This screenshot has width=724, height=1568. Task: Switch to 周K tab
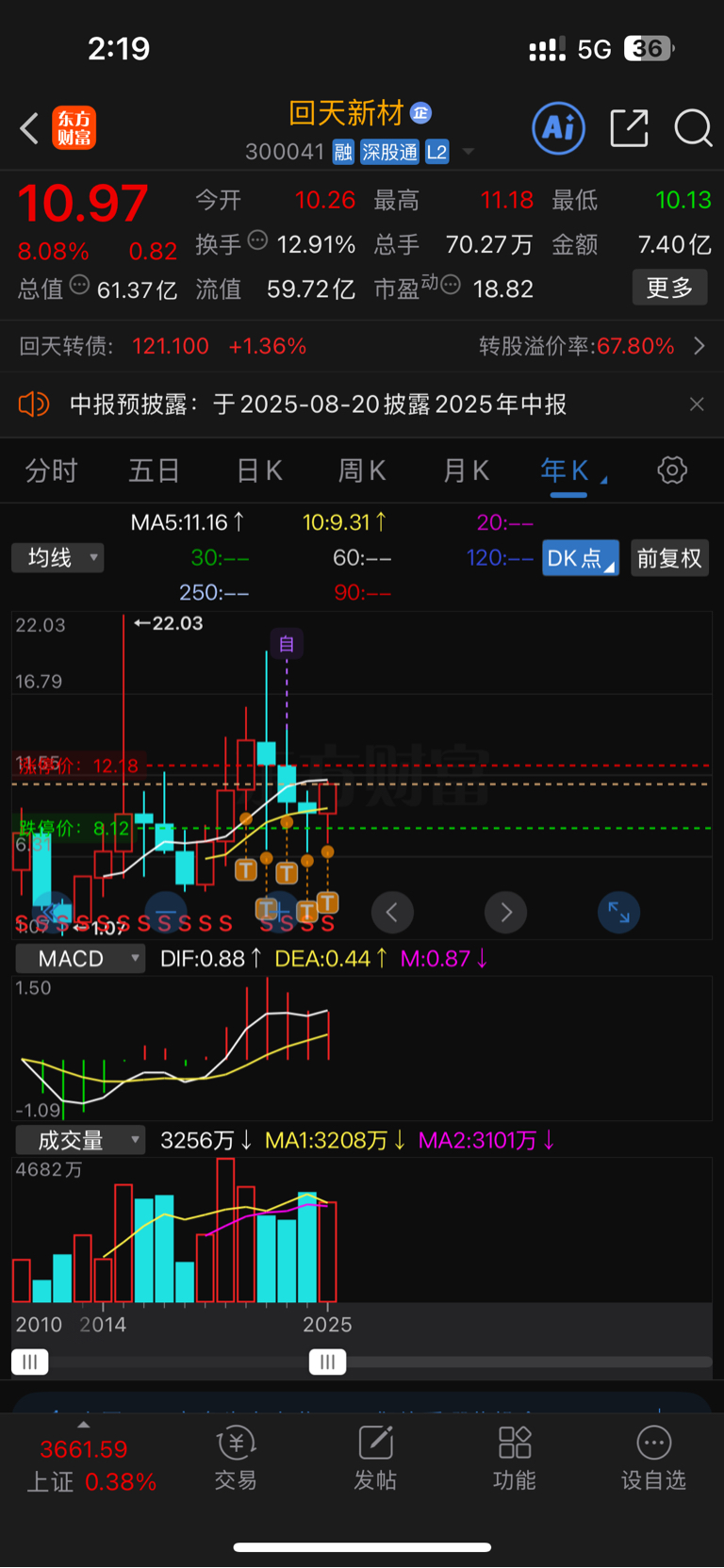pyautogui.click(x=362, y=470)
